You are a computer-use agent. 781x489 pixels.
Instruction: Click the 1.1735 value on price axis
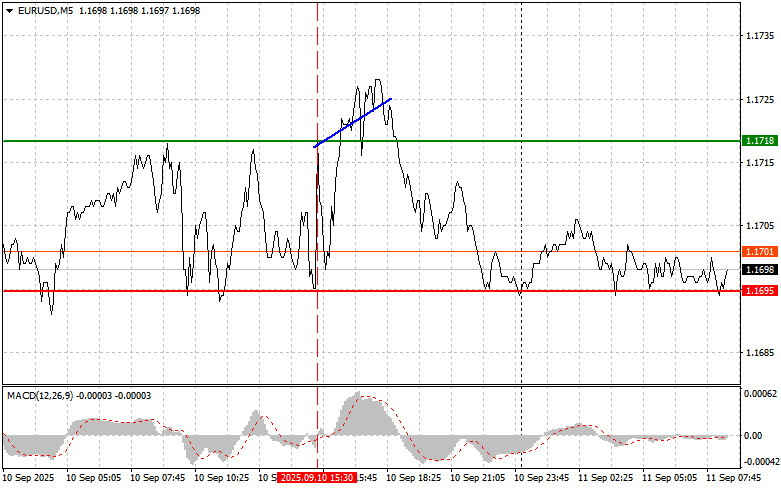[x=759, y=36]
